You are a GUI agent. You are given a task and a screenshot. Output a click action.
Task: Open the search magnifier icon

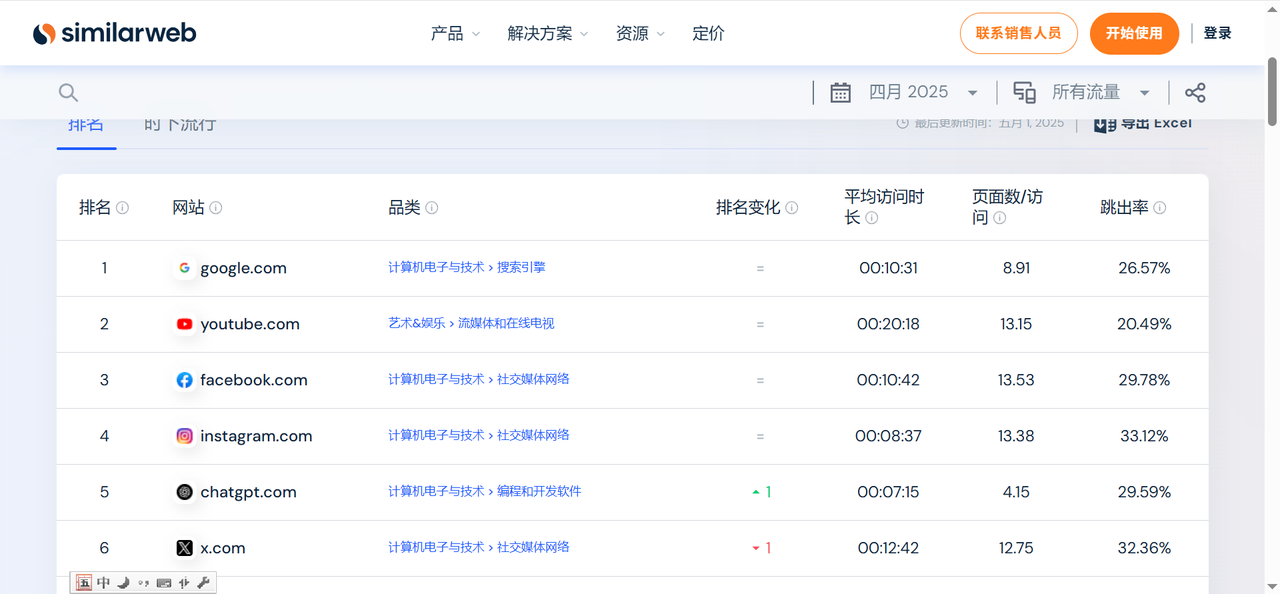(x=68, y=93)
